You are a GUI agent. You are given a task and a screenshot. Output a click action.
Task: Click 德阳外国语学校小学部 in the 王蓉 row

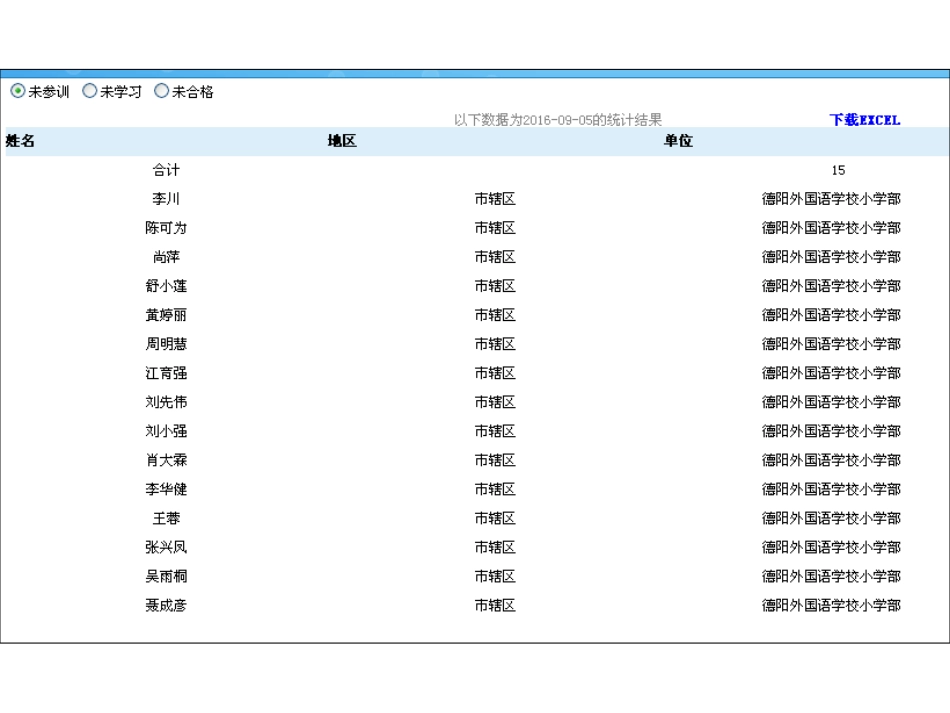[x=831, y=519]
